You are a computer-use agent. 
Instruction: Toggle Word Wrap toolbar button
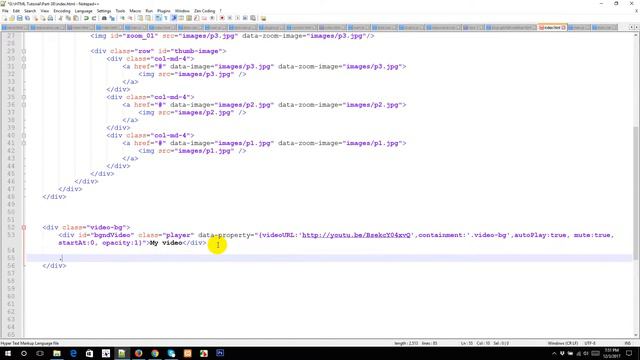158,18
